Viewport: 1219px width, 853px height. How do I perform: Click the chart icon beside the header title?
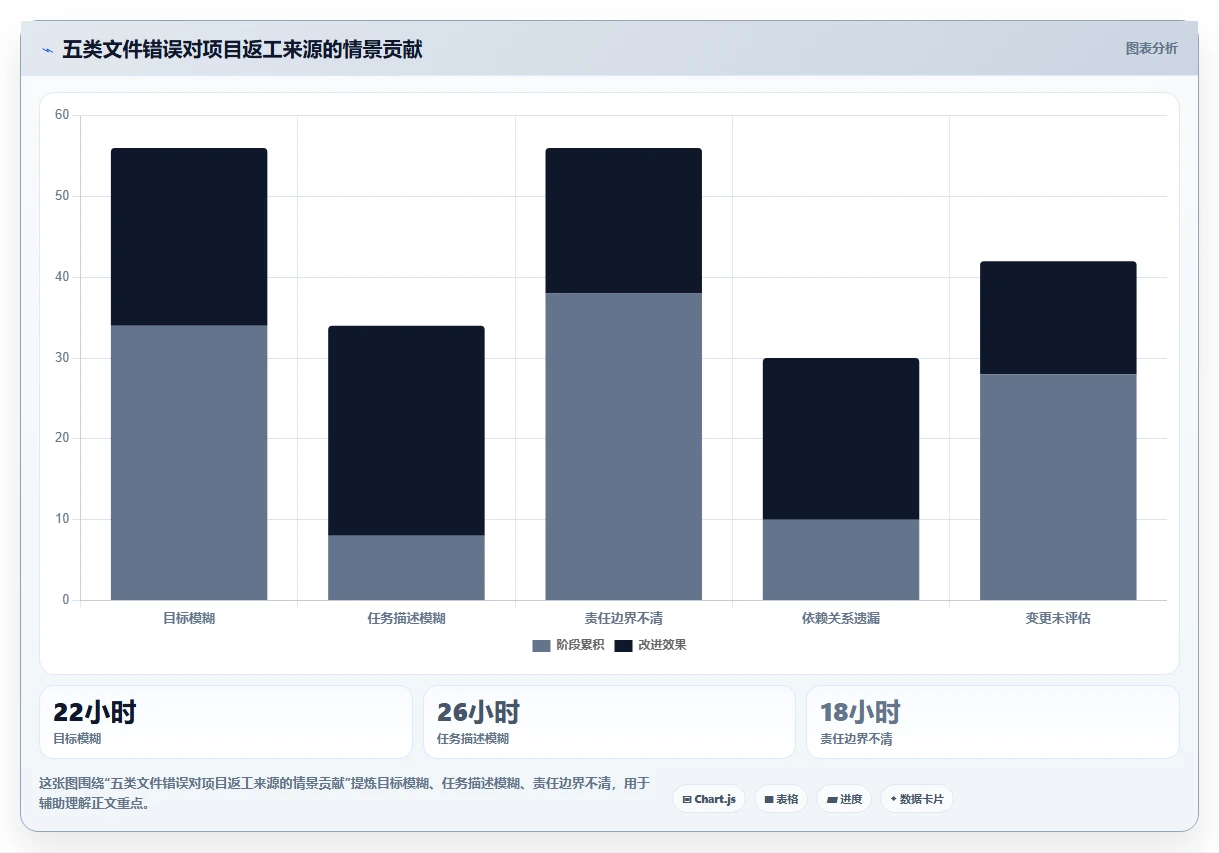coord(47,50)
